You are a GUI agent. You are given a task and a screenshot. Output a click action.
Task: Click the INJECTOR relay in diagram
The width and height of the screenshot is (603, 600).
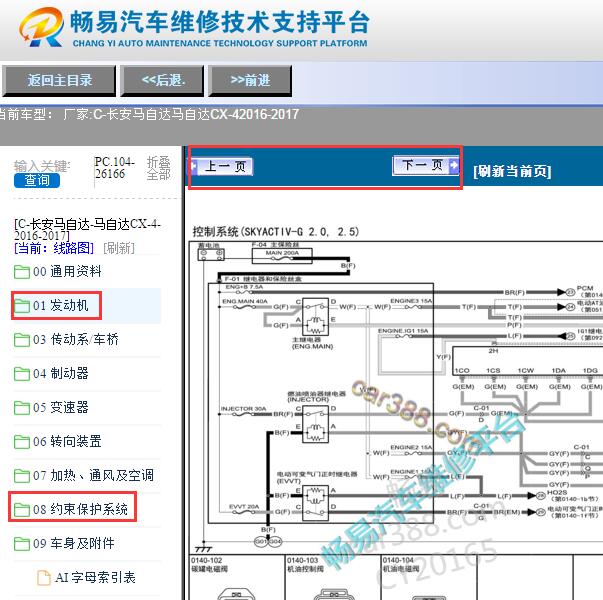pos(315,425)
